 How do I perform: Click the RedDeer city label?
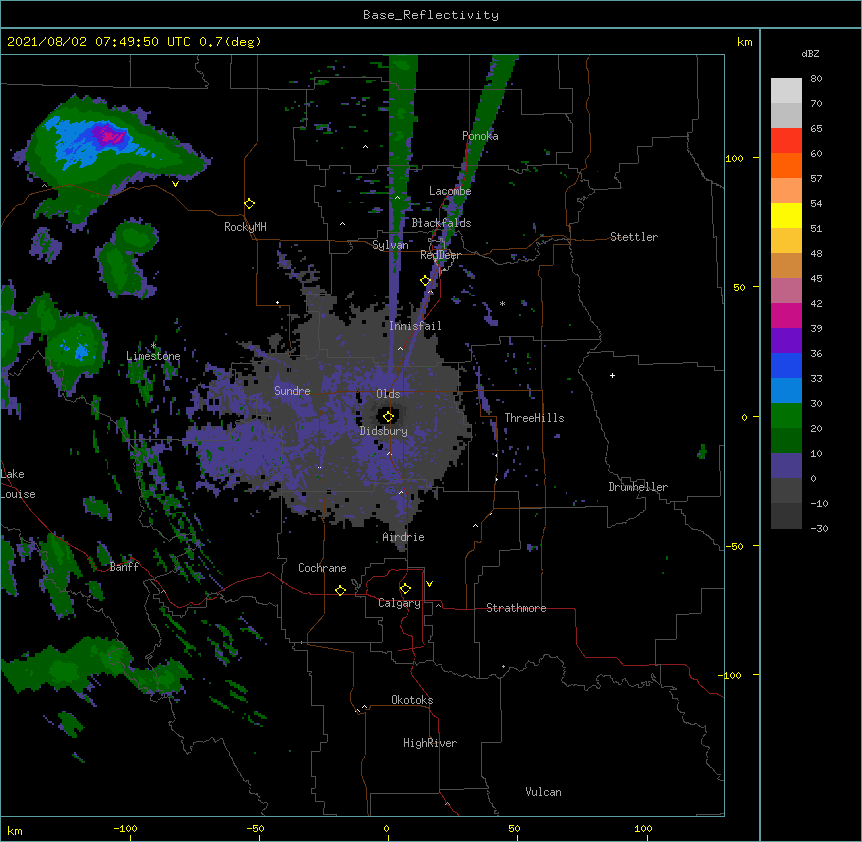440,255
